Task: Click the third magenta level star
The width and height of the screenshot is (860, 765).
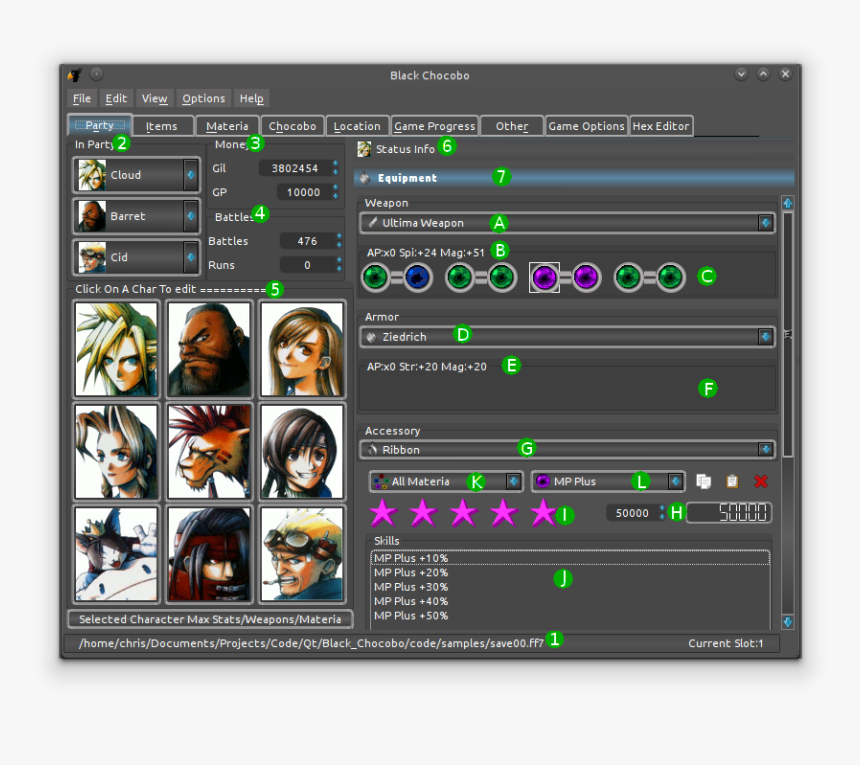Action: click(463, 513)
